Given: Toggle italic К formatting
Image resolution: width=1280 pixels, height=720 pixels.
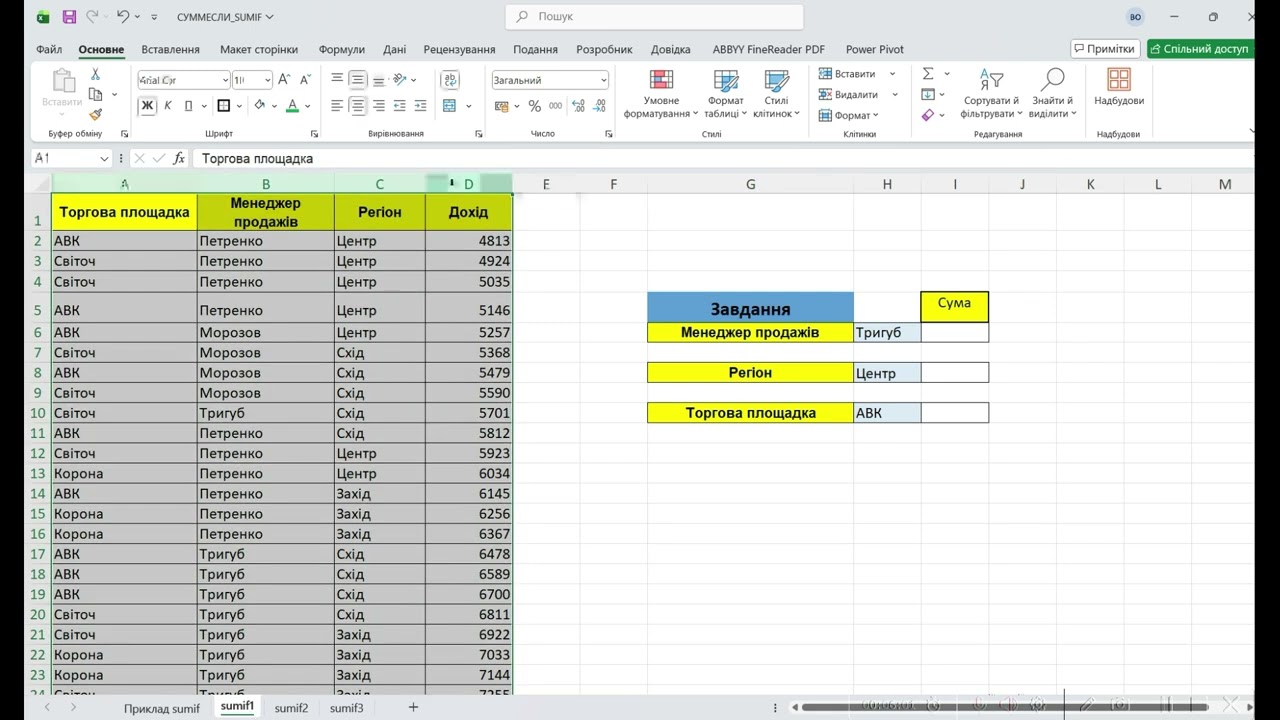Looking at the screenshot, I should pyautogui.click(x=168, y=106).
